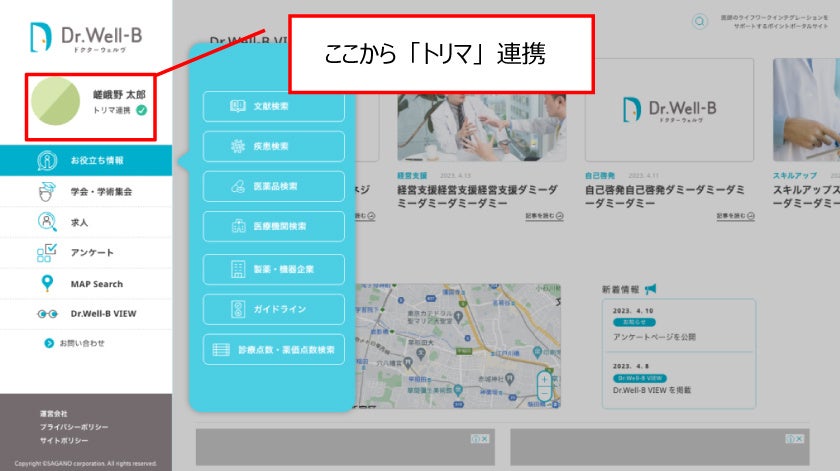The image size is (840, 471).
Task: Open サイトポリシー footer link
Action: pos(64,440)
